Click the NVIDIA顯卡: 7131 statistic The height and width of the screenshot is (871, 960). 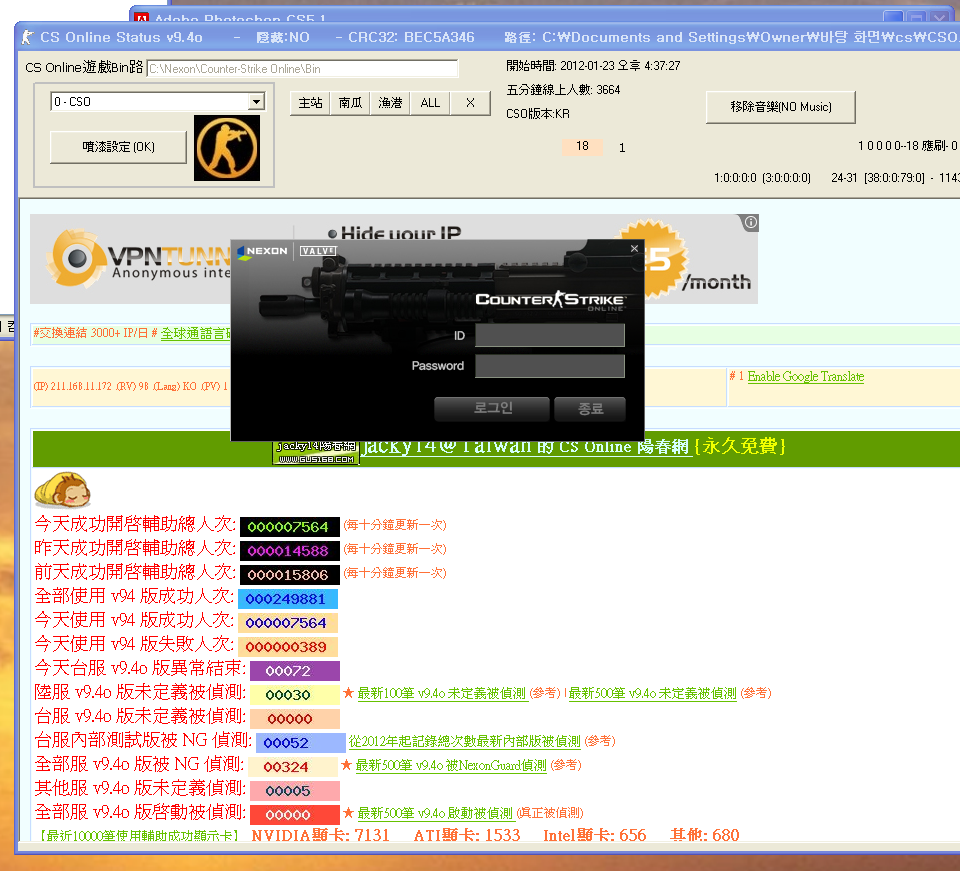[320, 835]
